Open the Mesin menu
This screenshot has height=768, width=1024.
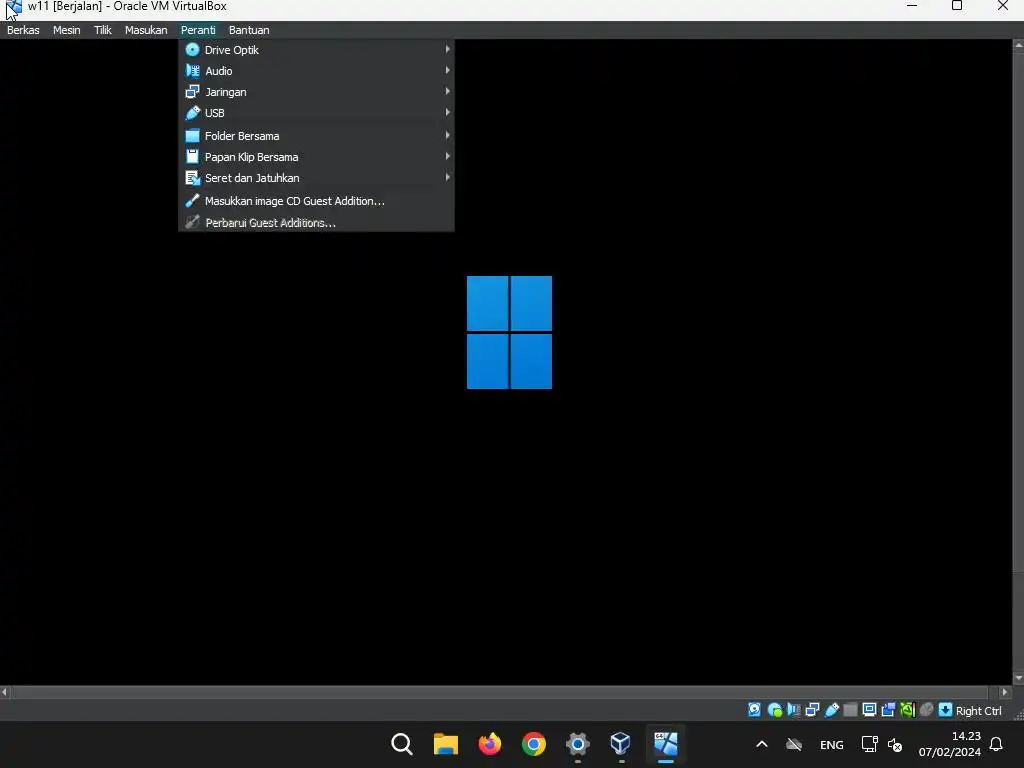67,30
